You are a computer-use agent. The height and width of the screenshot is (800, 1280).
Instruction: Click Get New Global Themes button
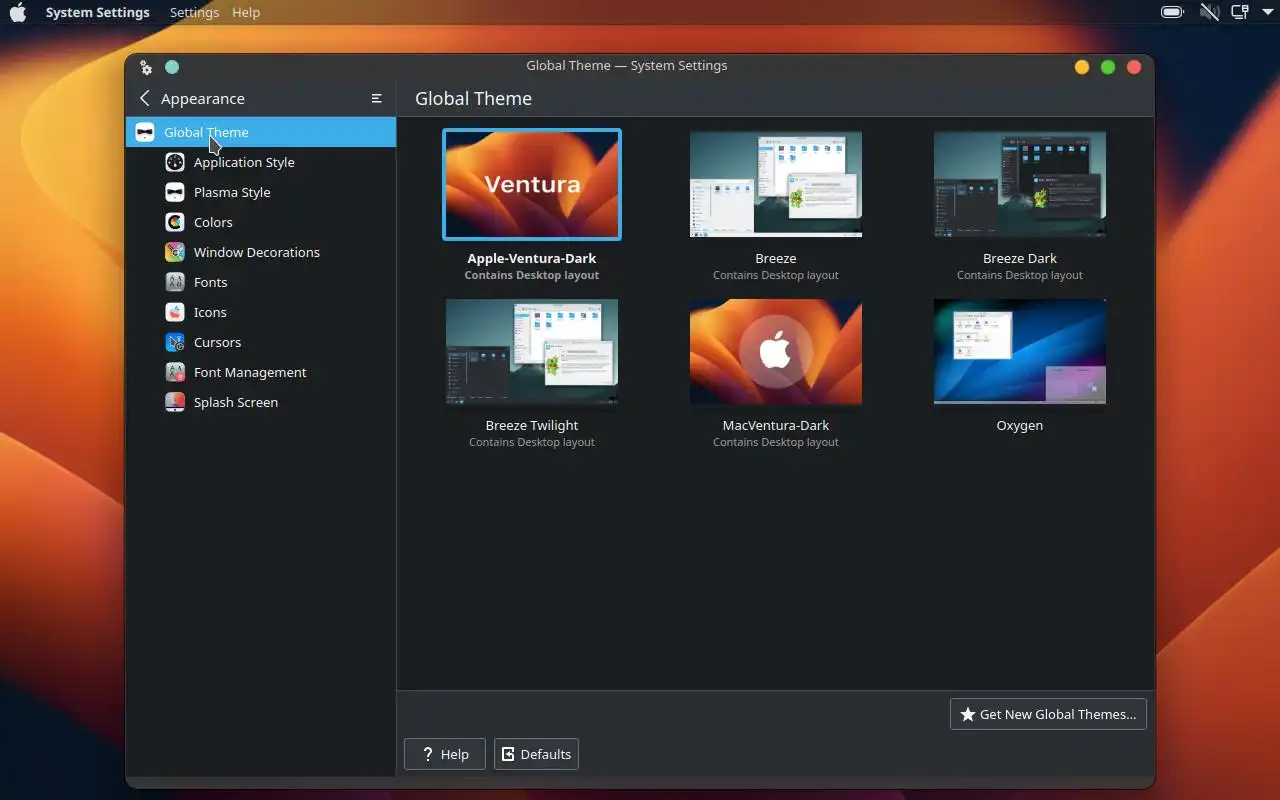[x=1048, y=714]
